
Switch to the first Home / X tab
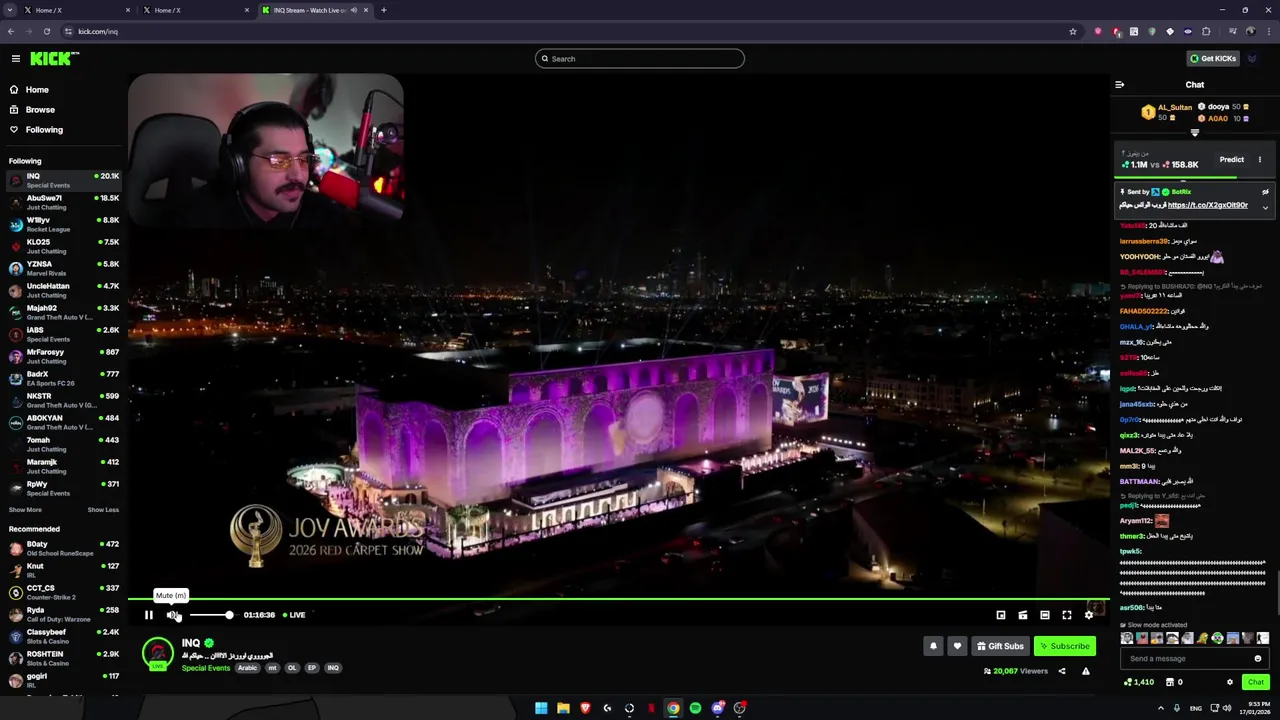76,10
